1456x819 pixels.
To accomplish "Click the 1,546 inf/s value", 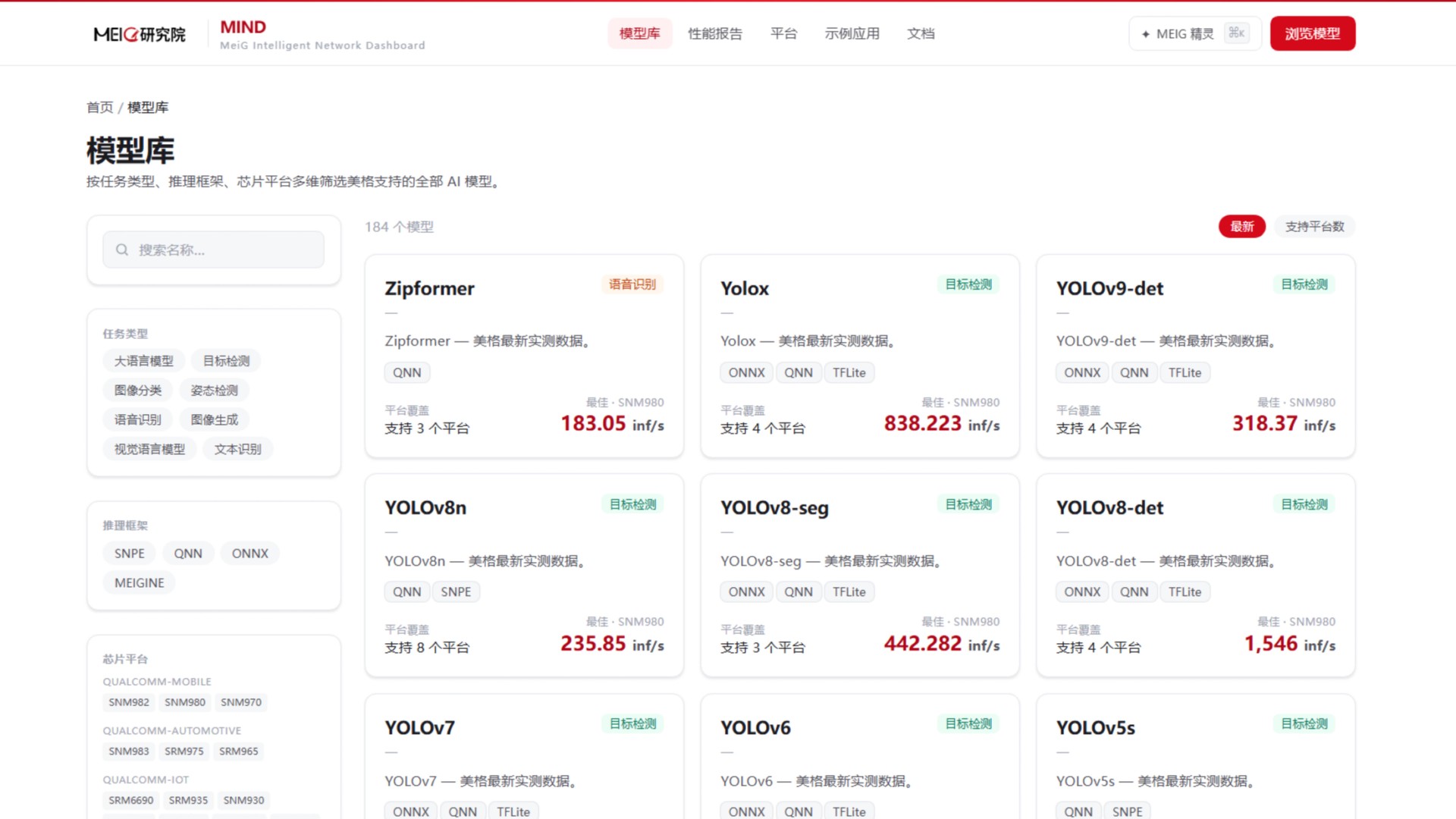I will pyautogui.click(x=1290, y=643).
